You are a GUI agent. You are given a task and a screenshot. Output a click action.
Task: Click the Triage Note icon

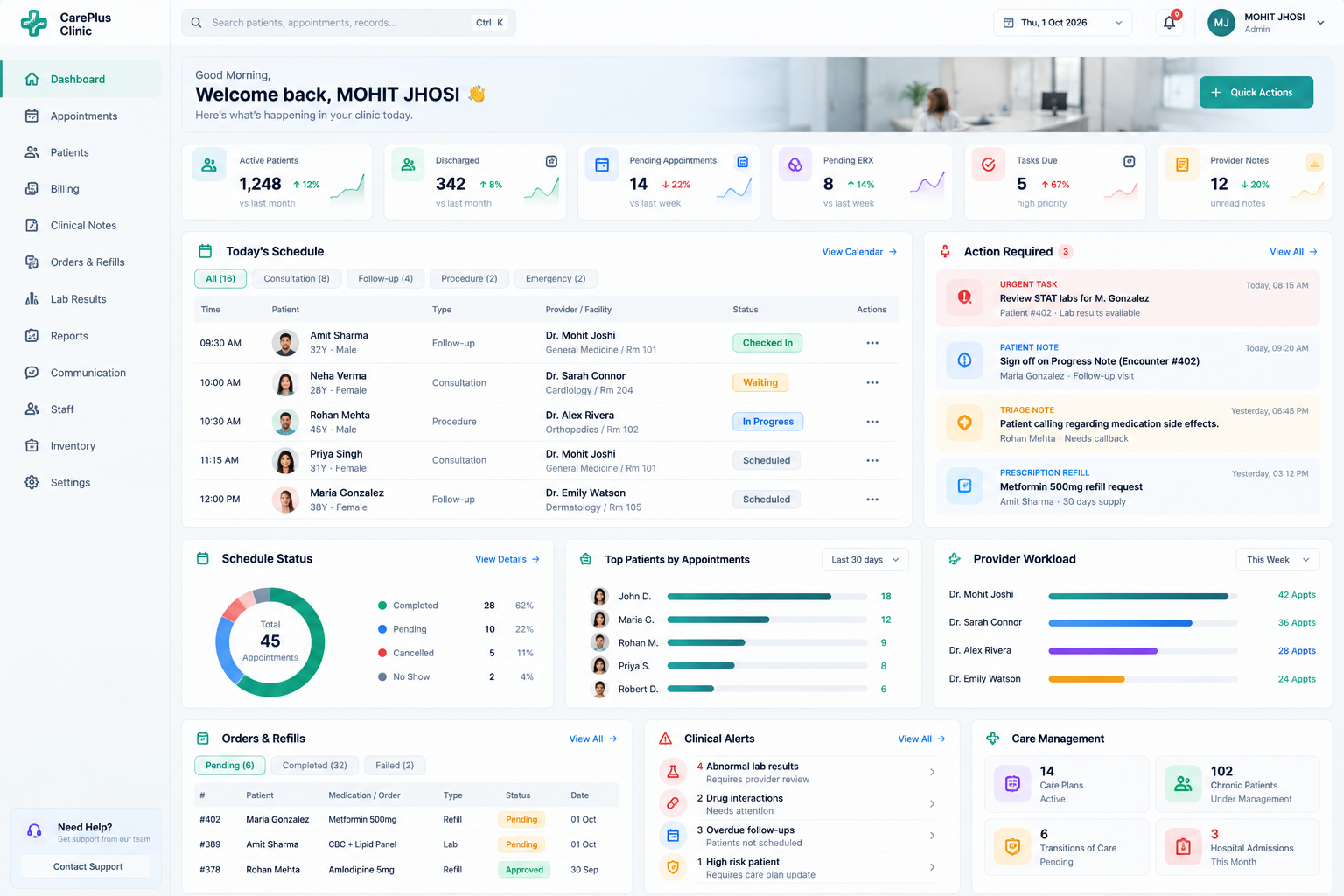coord(964,423)
